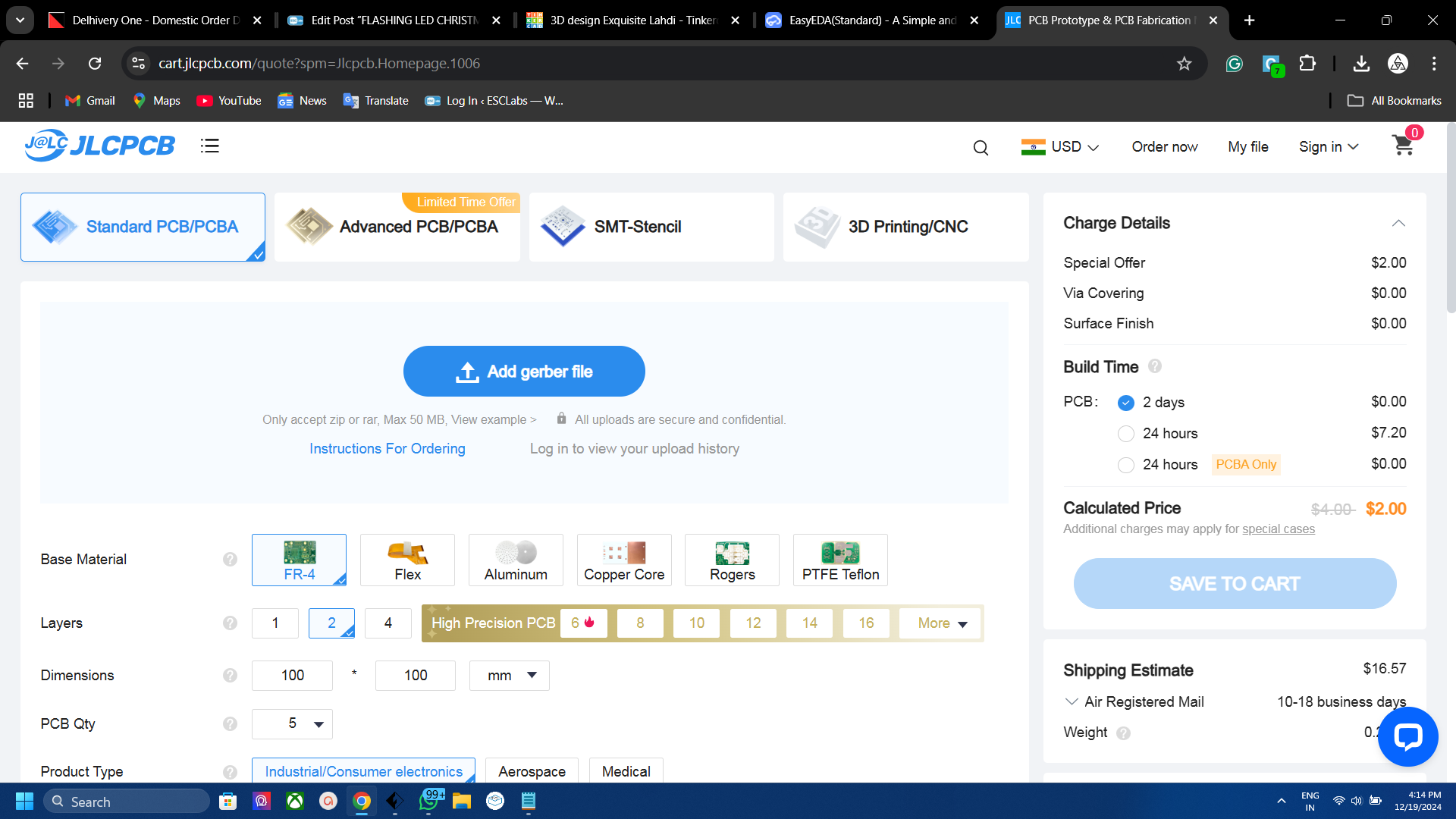
Task: Open the USD currency dropdown
Action: [1060, 147]
